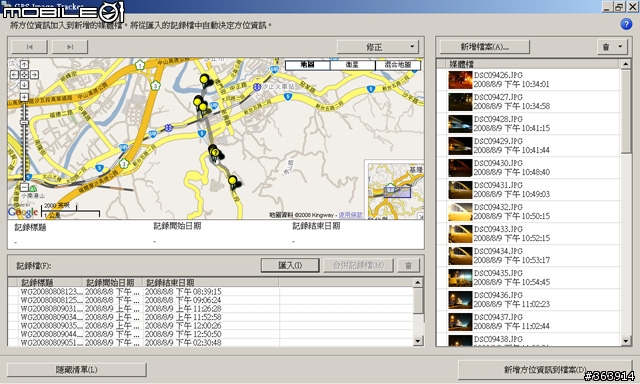The width and height of the screenshot is (640, 384).
Task: Select file name DSC09430.JPG
Action: pyautogui.click(x=498, y=163)
